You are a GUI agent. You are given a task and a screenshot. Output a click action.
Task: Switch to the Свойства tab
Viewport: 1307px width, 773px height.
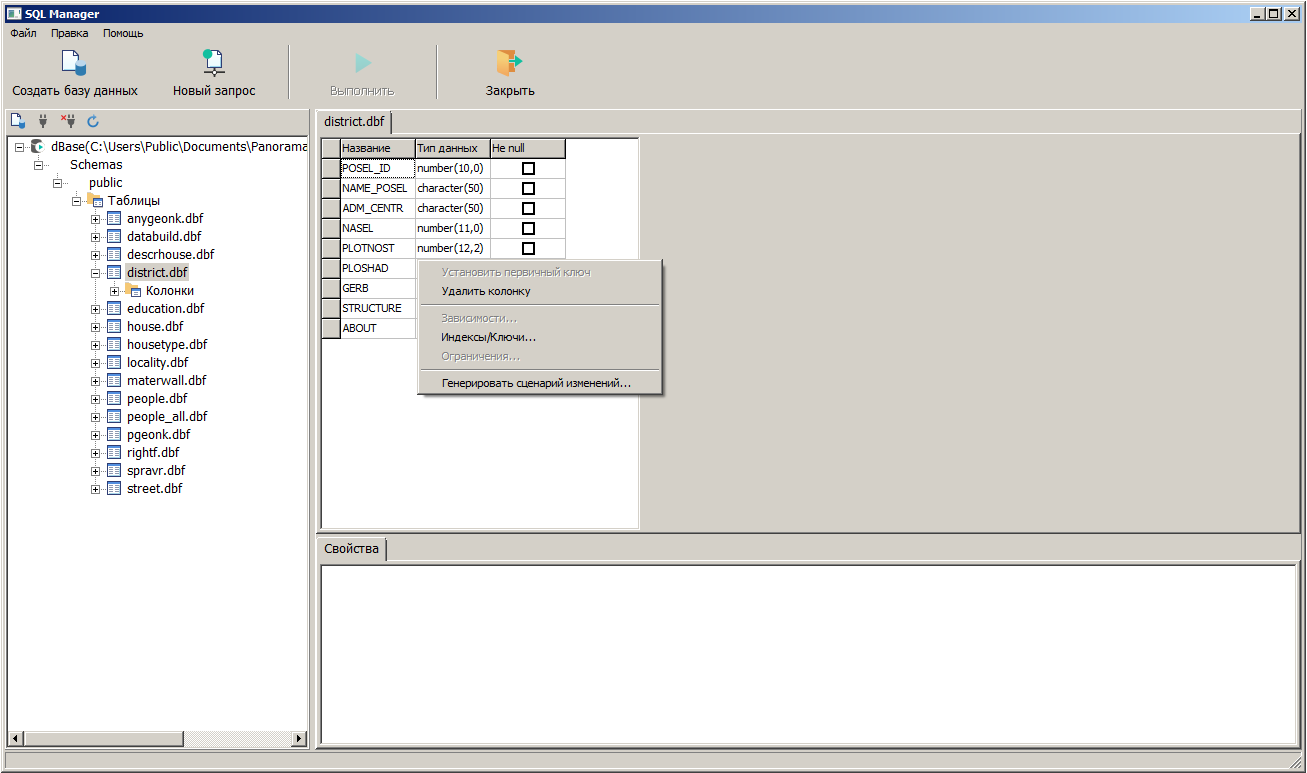[351, 549]
